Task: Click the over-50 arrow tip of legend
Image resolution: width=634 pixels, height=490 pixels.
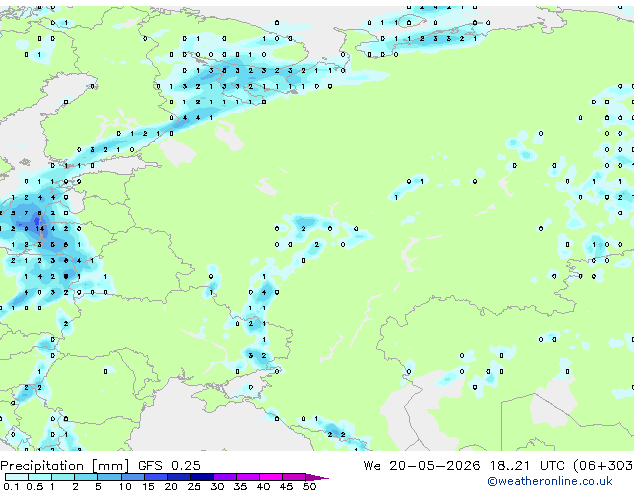Action: pos(317,477)
